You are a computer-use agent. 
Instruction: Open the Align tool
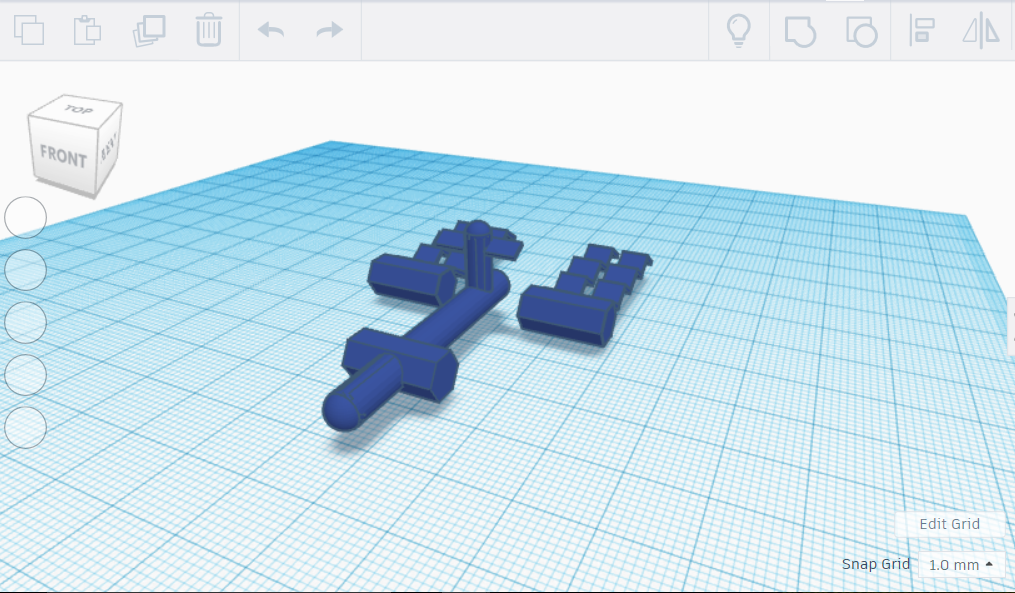(x=922, y=30)
